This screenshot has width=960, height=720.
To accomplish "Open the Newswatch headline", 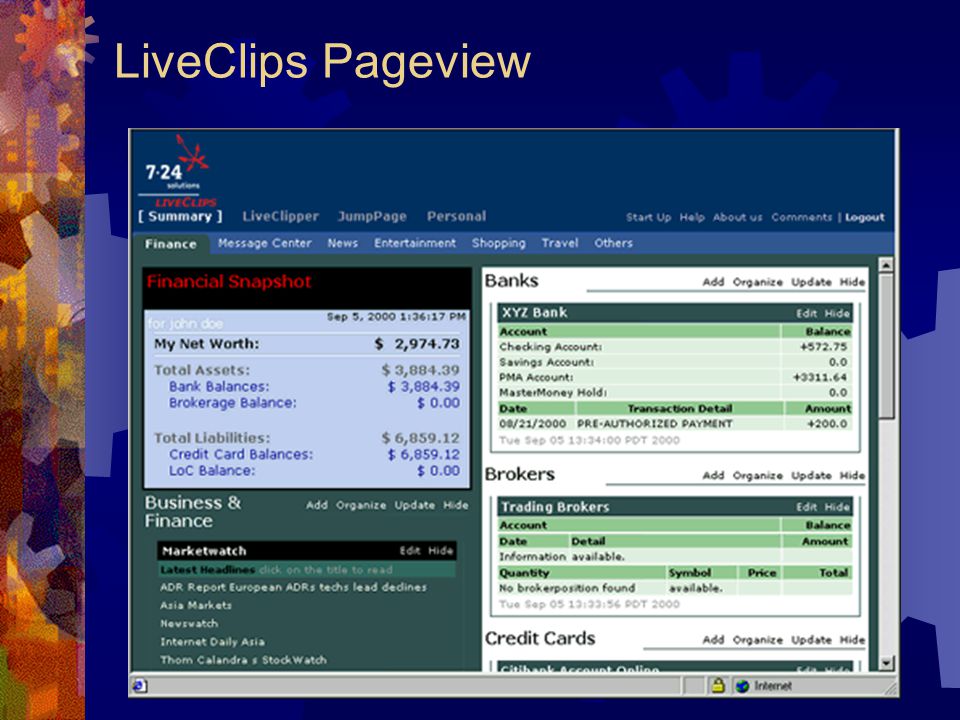I will [189, 624].
